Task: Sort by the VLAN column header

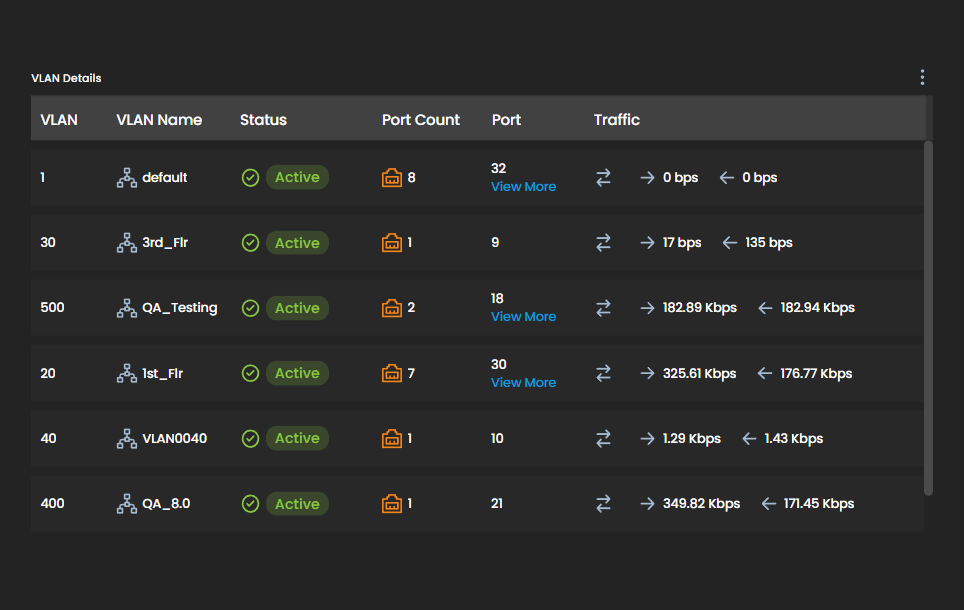Action: 59,120
